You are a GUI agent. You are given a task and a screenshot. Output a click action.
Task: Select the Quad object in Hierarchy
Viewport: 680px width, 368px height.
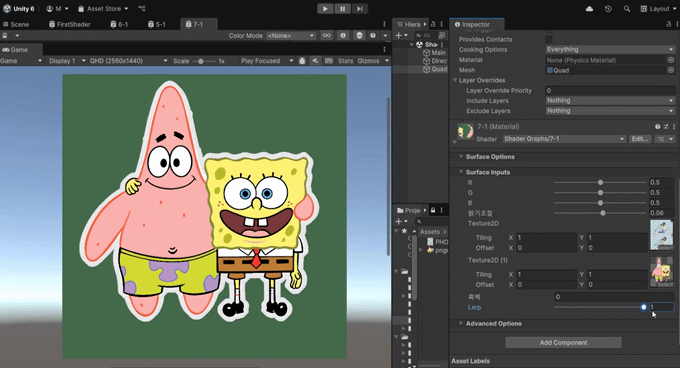435,69
